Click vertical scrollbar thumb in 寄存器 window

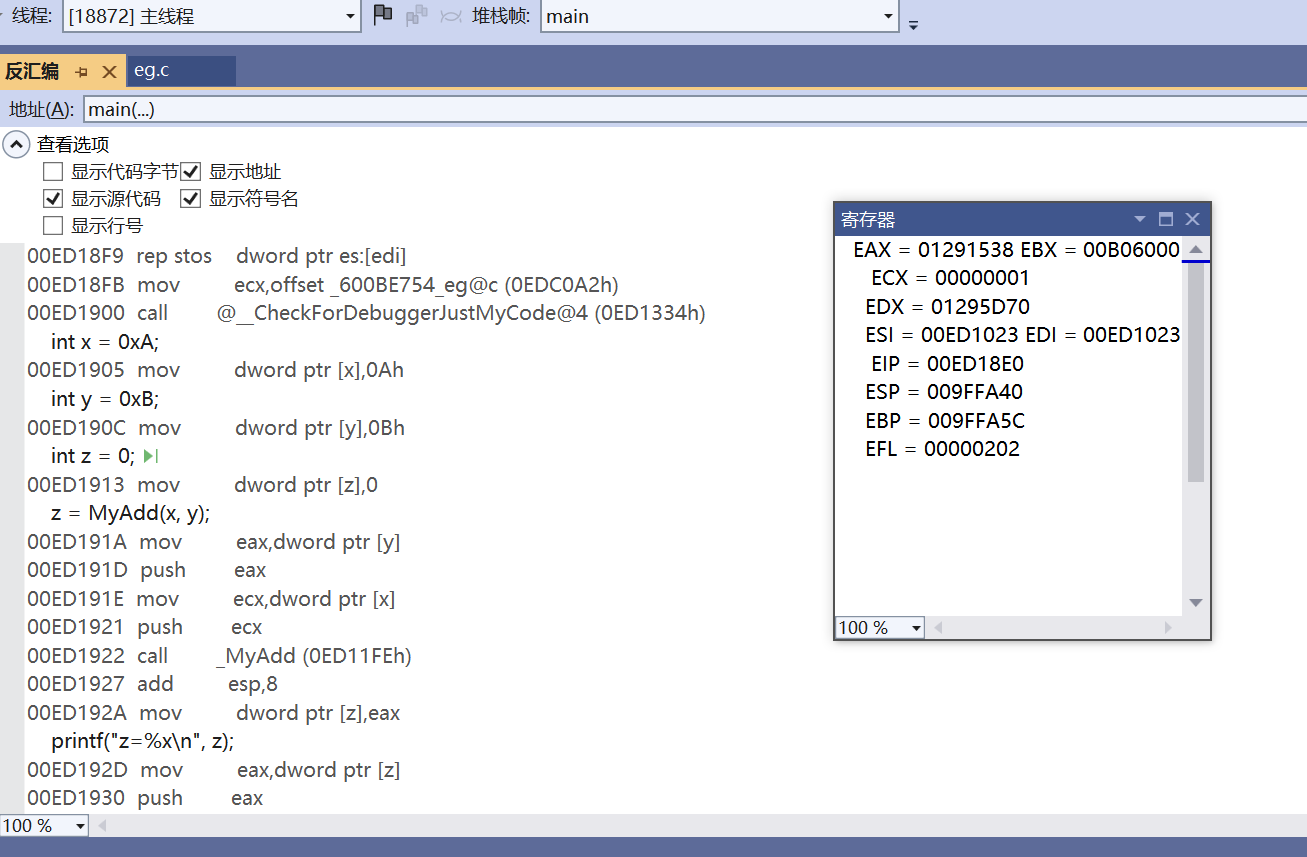pos(1195,372)
